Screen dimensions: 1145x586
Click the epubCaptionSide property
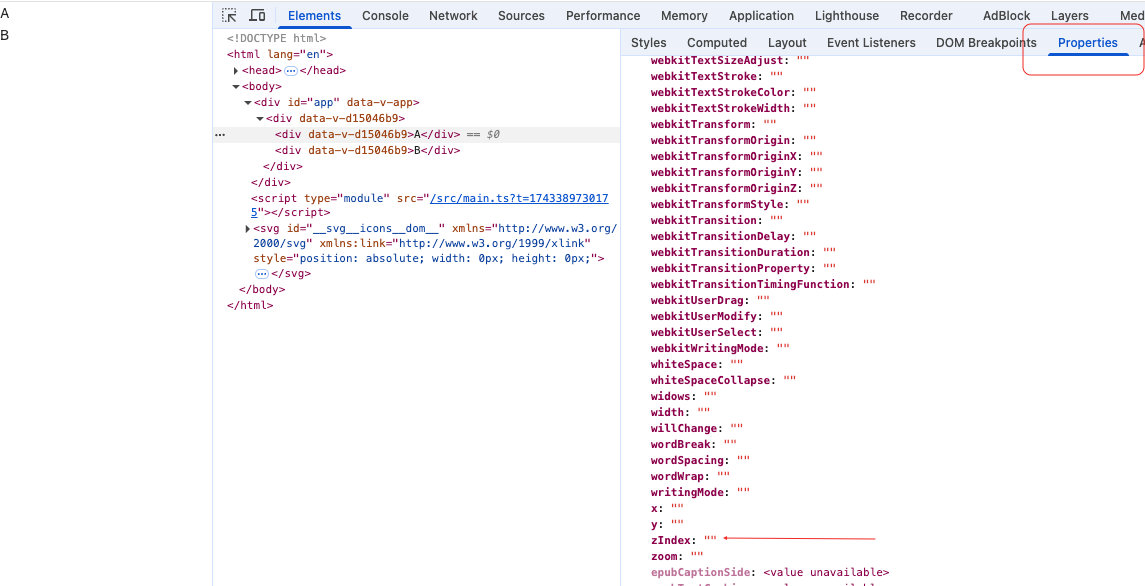(x=770, y=573)
